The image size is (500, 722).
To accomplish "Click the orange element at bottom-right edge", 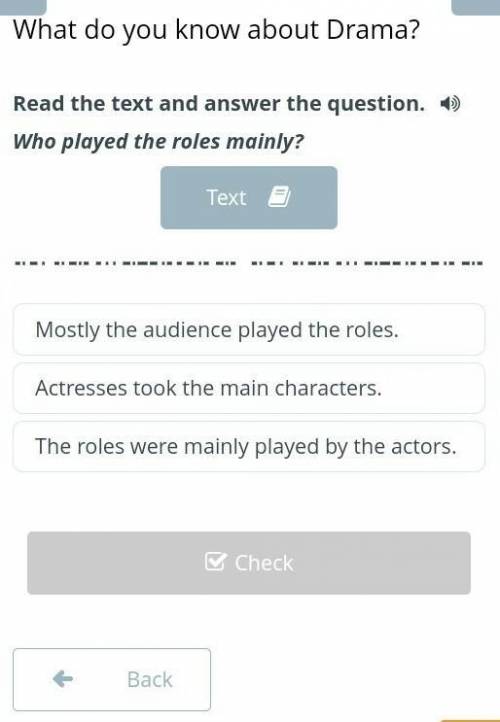I will [x=470, y=720].
